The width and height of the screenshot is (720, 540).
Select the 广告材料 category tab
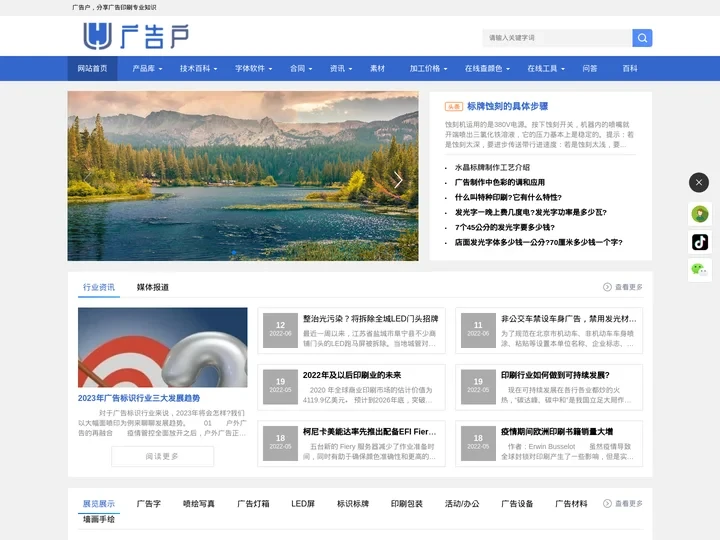point(571,504)
